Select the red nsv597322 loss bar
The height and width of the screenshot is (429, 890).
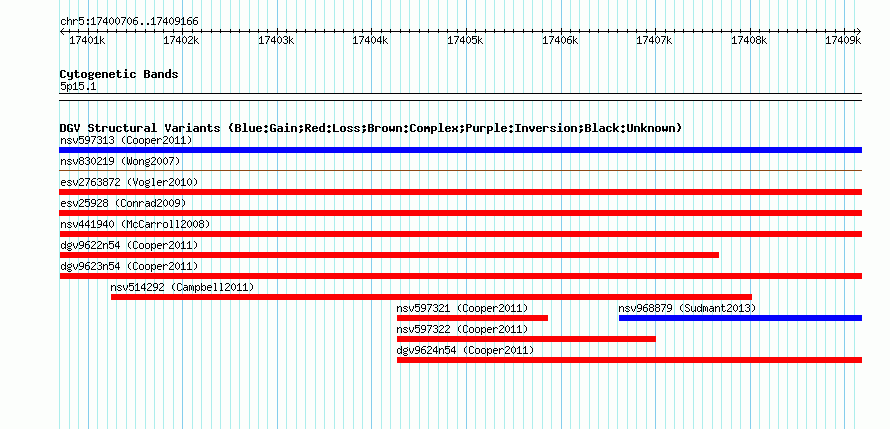click(526, 339)
